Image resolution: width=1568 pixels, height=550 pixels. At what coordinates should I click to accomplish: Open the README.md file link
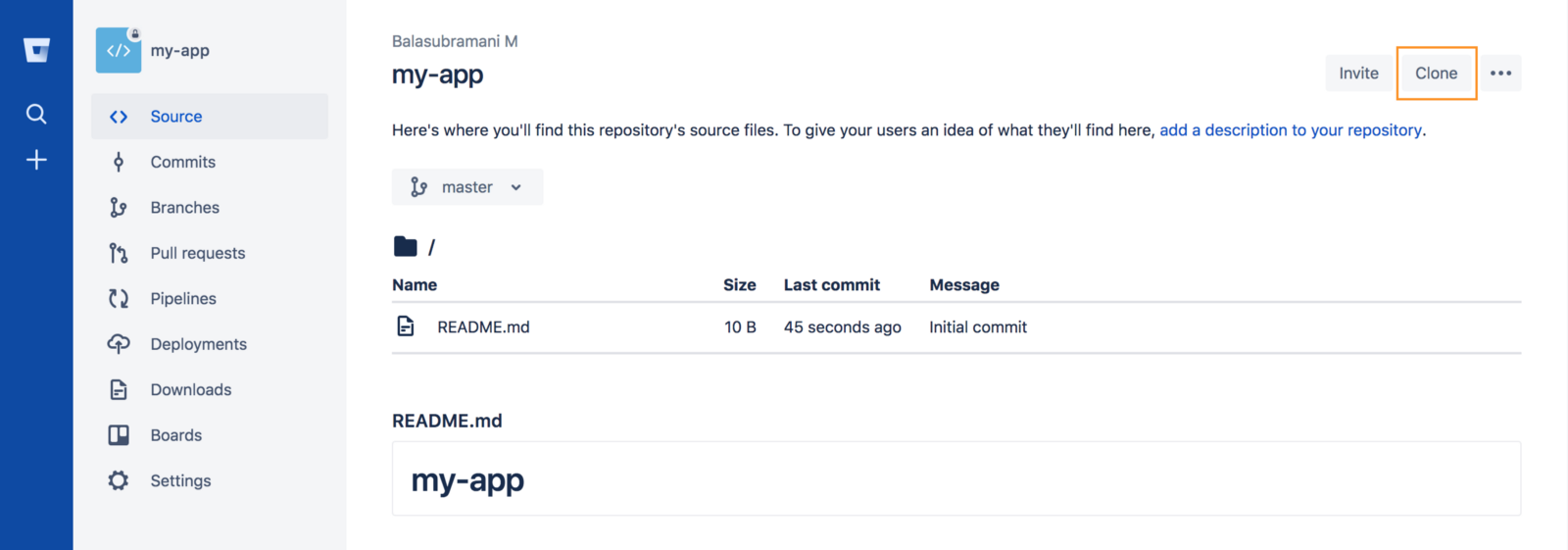pos(483,327)
